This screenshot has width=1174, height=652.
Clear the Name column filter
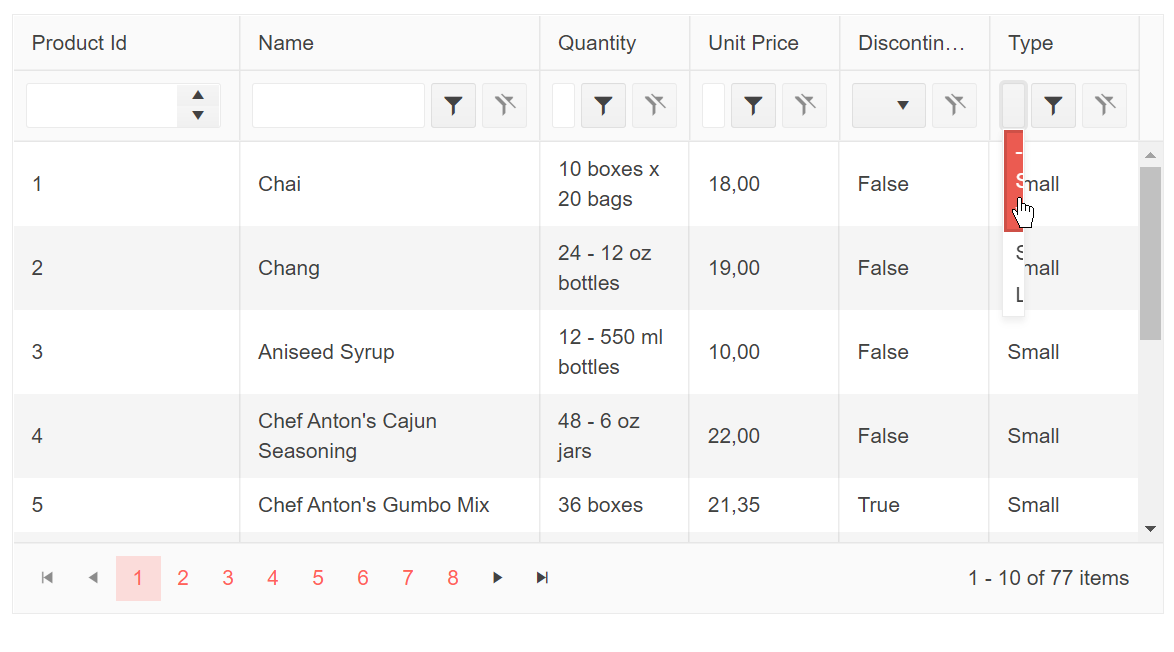pyautogui.click(x=504, y=105)
